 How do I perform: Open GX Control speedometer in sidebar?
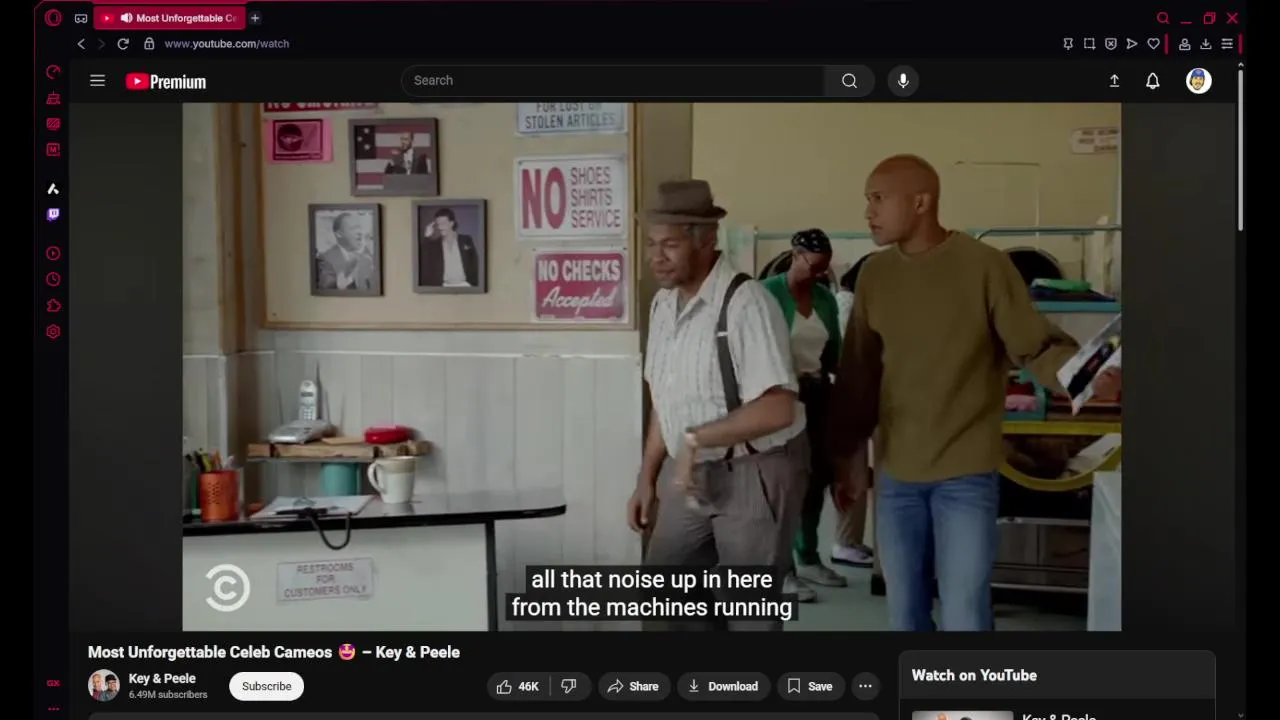pyautogui.click(x=53, y=72)
